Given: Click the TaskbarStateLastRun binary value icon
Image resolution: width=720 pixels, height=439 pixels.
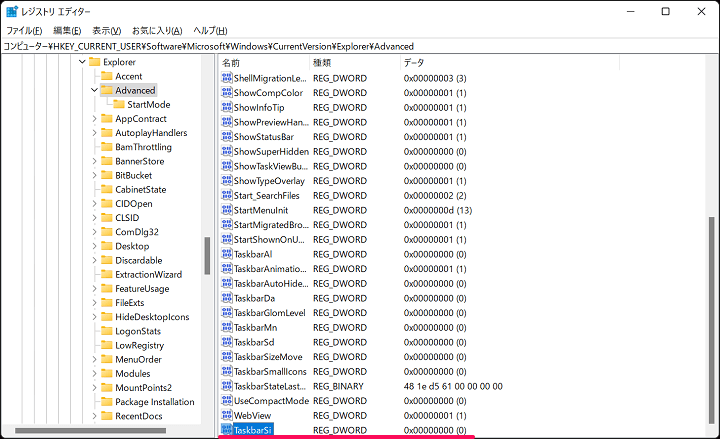Looking at the screenshot, I should tap(226, 386).
